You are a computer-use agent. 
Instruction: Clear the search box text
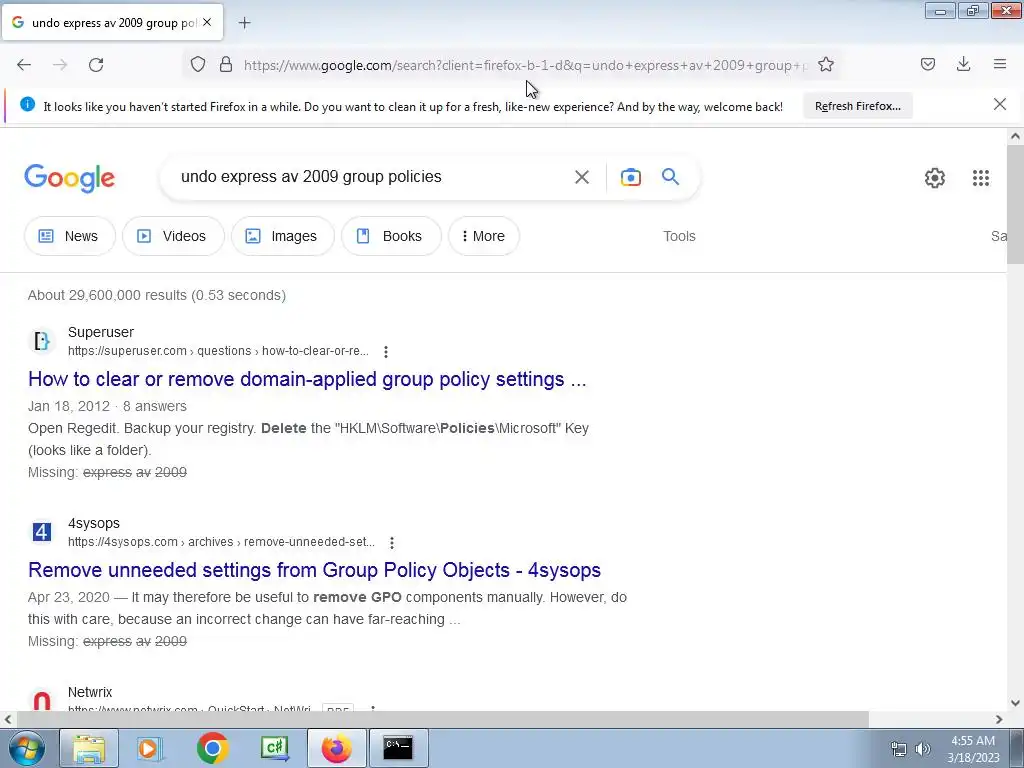(x=581, y=177)
